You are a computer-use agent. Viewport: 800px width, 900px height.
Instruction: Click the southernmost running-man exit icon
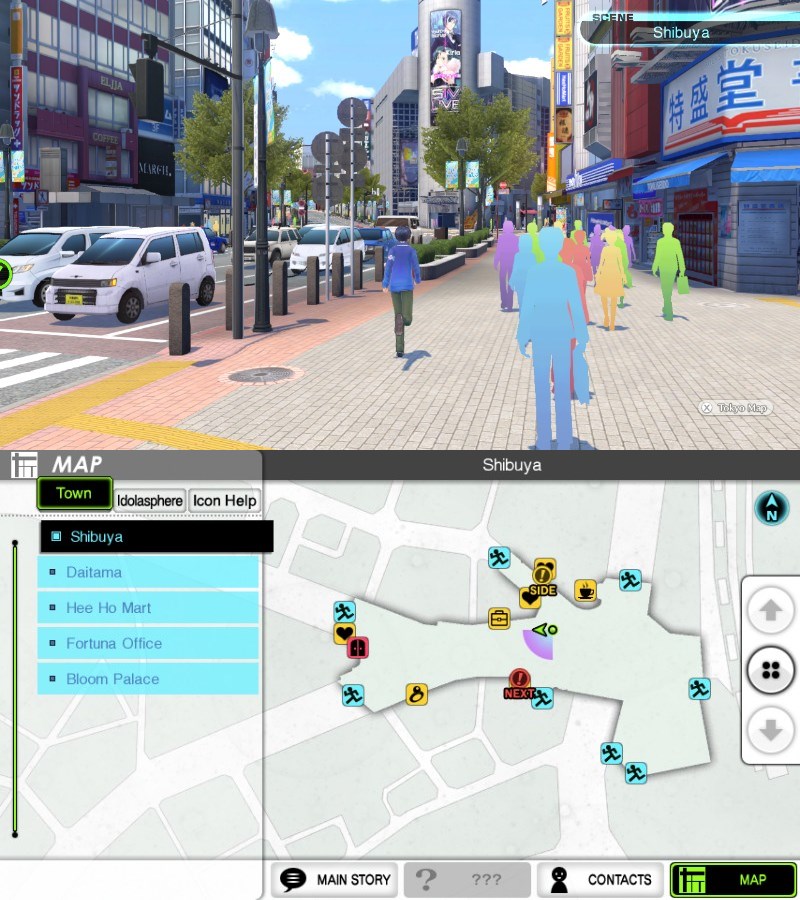(635, 773)
